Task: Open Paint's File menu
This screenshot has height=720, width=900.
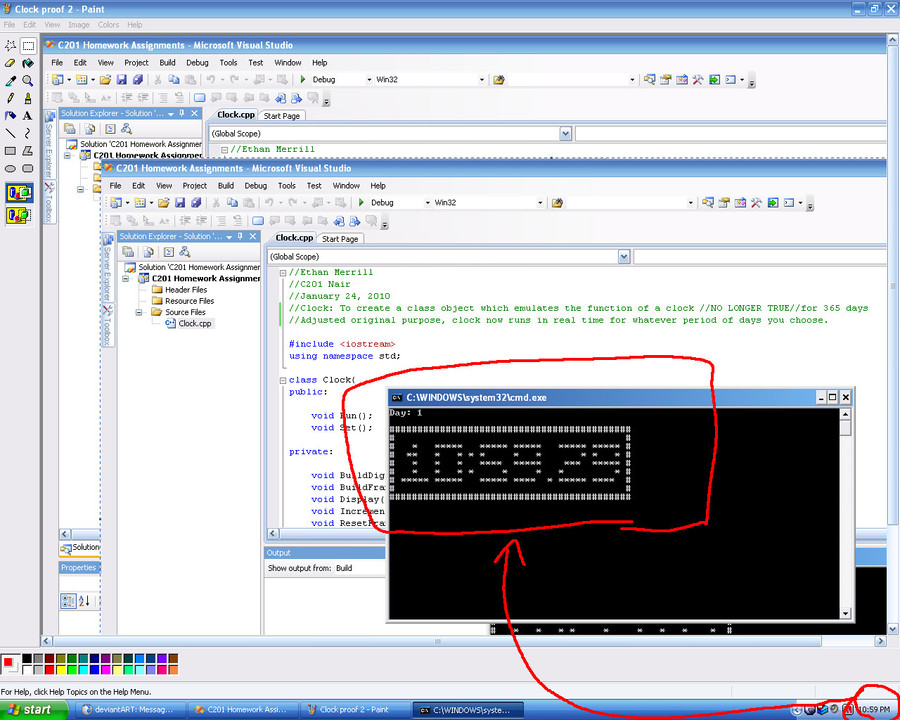Action: [x=9, y=25]
